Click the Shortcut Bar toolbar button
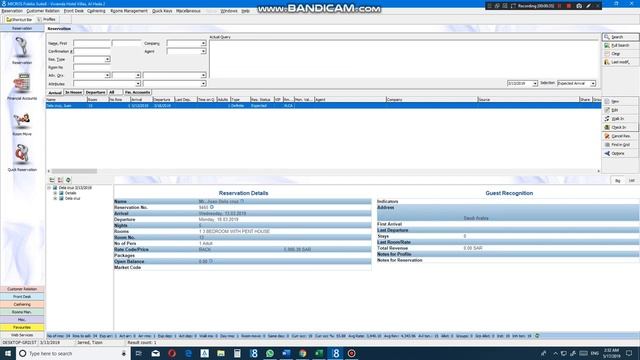The height and width of the screenshot is (360, 640). pyautogui.click(x=19, y=19)
